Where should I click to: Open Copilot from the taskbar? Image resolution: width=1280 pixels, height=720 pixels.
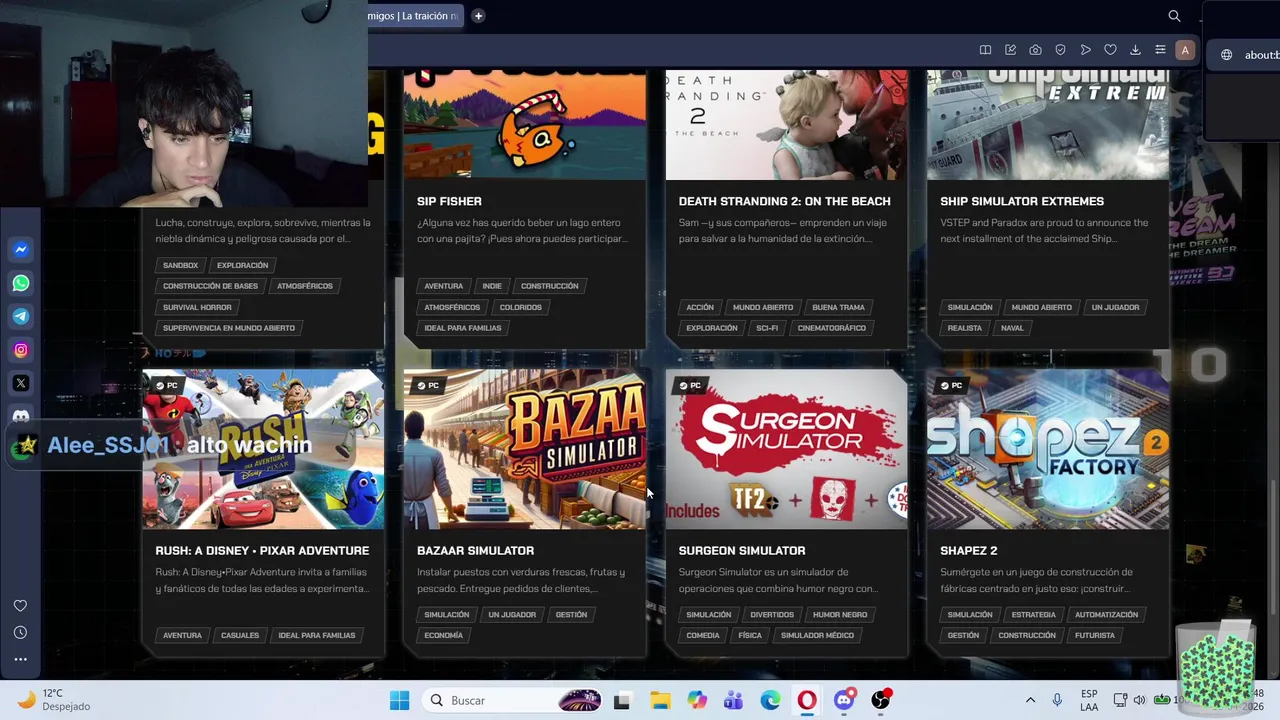click(697, 700)
